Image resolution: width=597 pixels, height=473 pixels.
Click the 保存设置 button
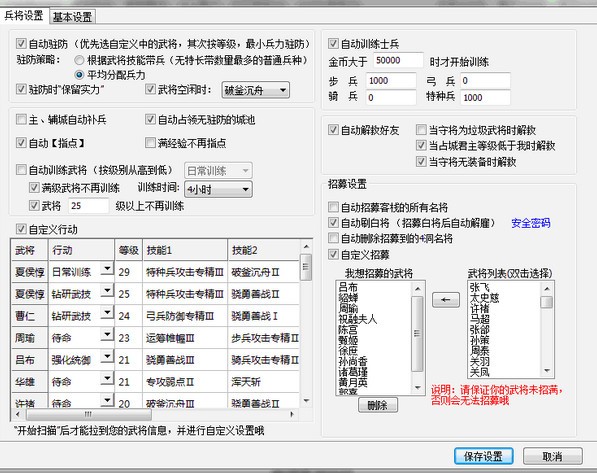[484, 456]
